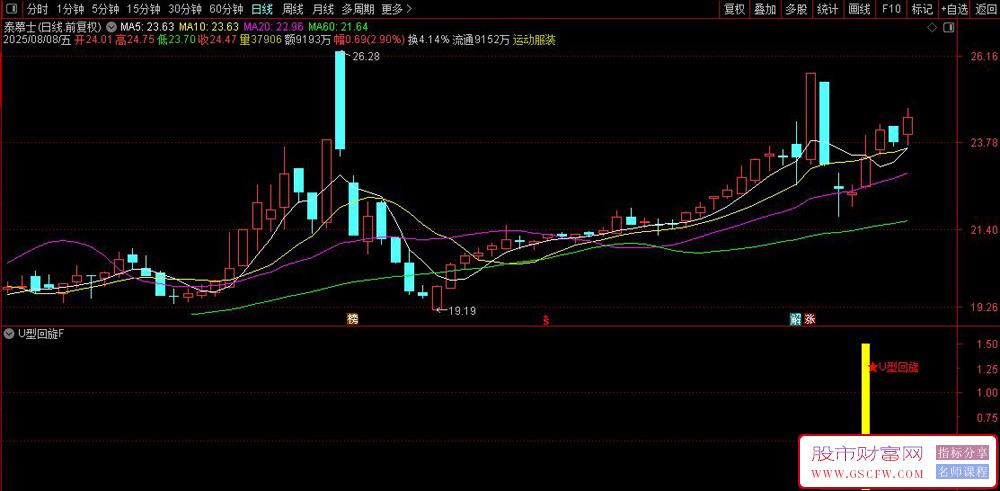
Task: Click the MA5: 23.63 label
Action: (x=147, y=27)
